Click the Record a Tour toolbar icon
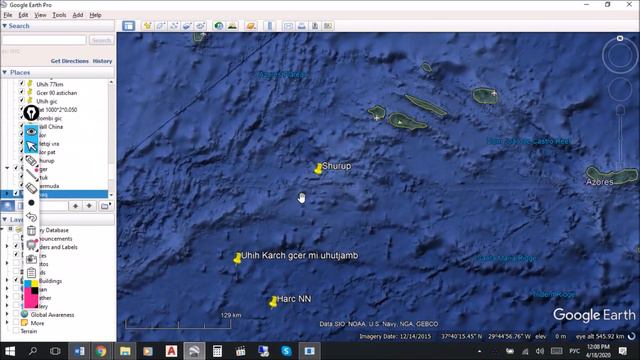Viewport: 640px width, 360px height. (200, 26)
